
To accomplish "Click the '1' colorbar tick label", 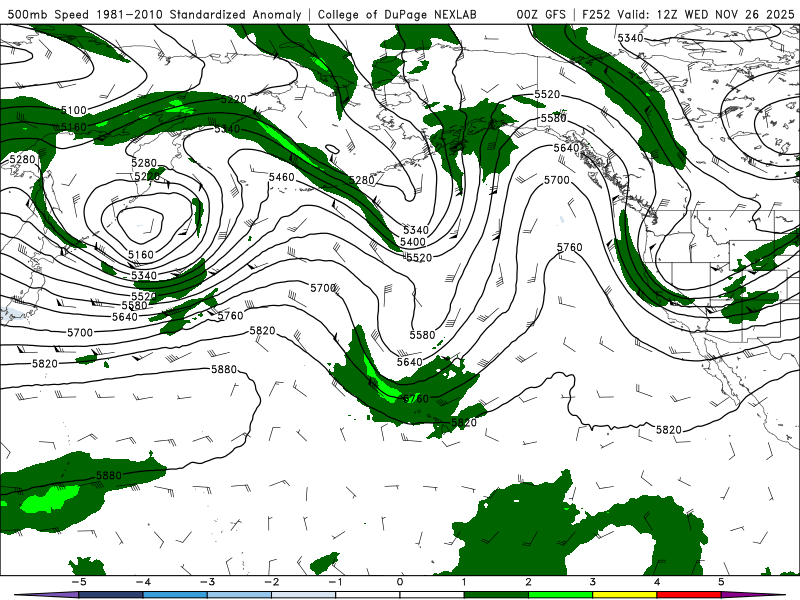I will [x=464, y=582].
